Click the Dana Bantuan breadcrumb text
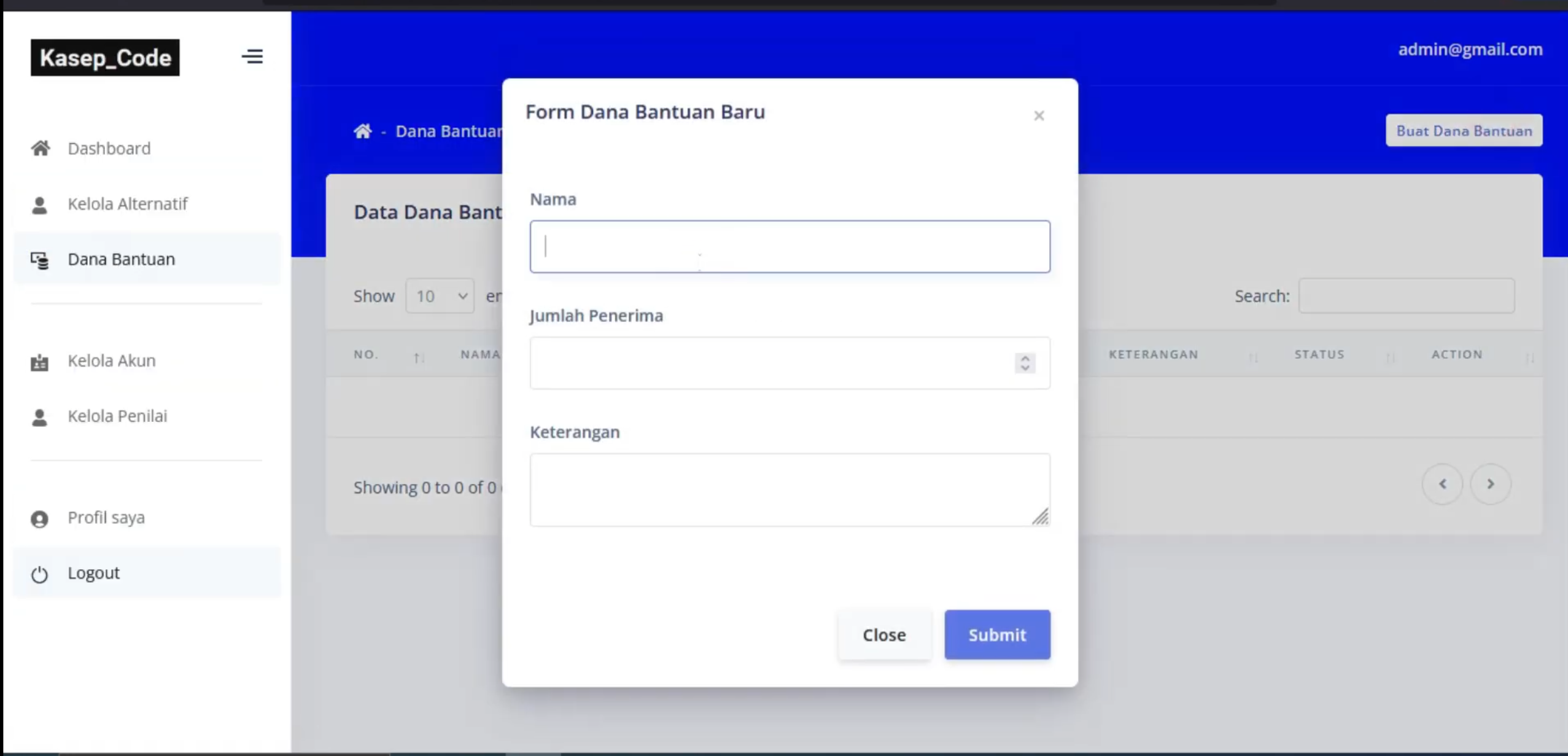 pos(449,131)
